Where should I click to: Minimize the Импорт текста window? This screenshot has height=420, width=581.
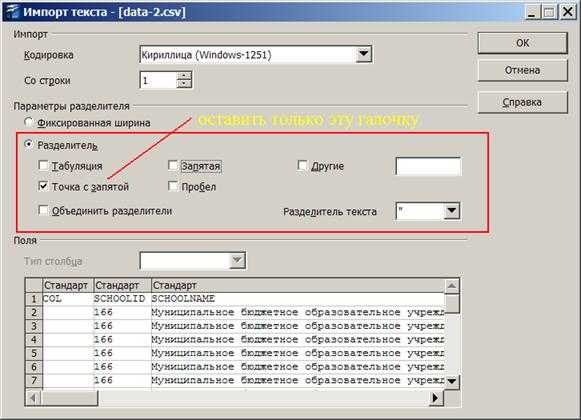click(532, 12)
